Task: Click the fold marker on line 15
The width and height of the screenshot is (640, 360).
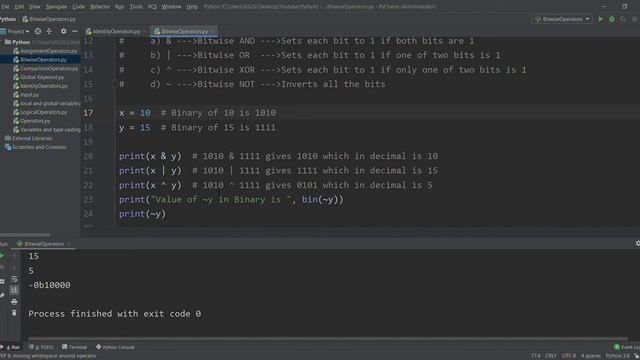Action: 114,84
